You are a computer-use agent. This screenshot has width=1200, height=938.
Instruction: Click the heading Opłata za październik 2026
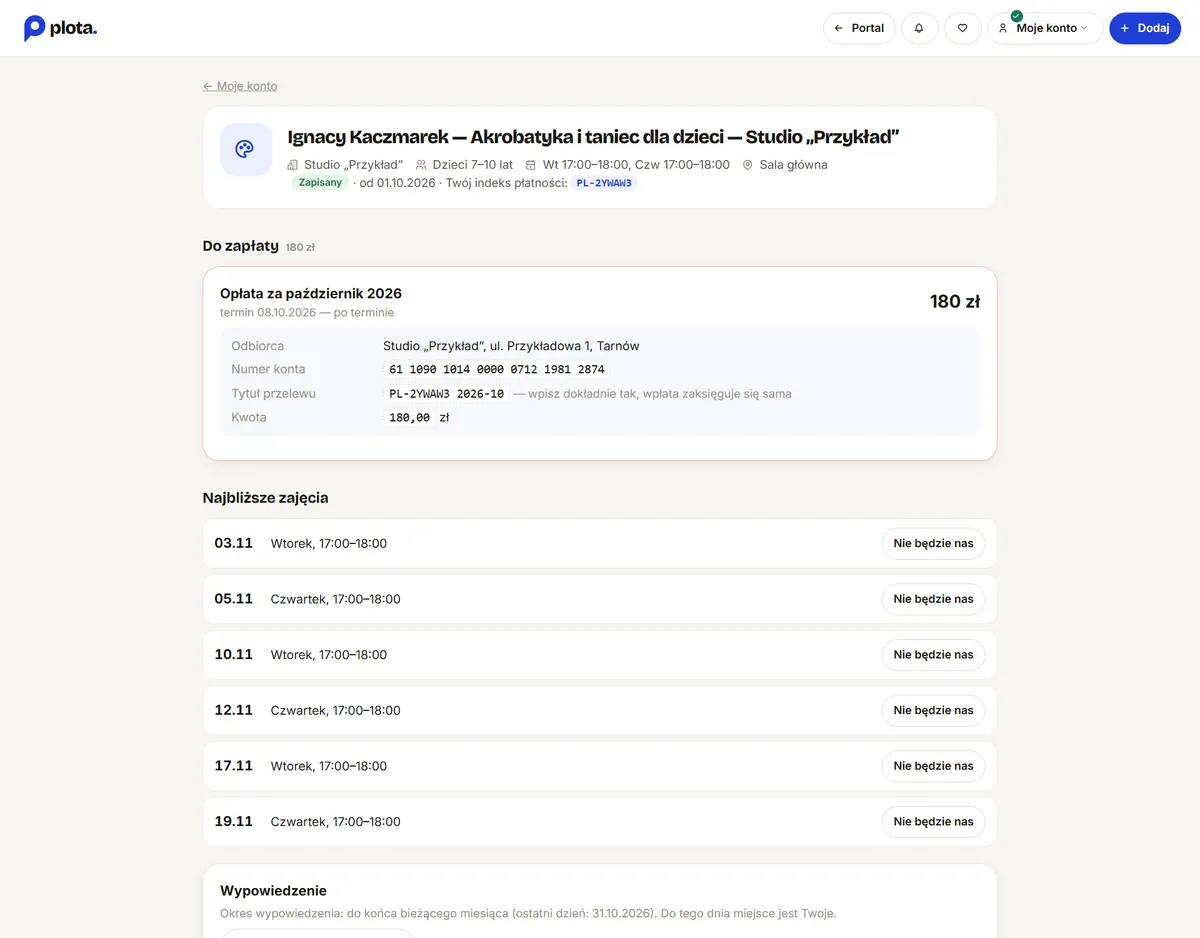[311, 293]
